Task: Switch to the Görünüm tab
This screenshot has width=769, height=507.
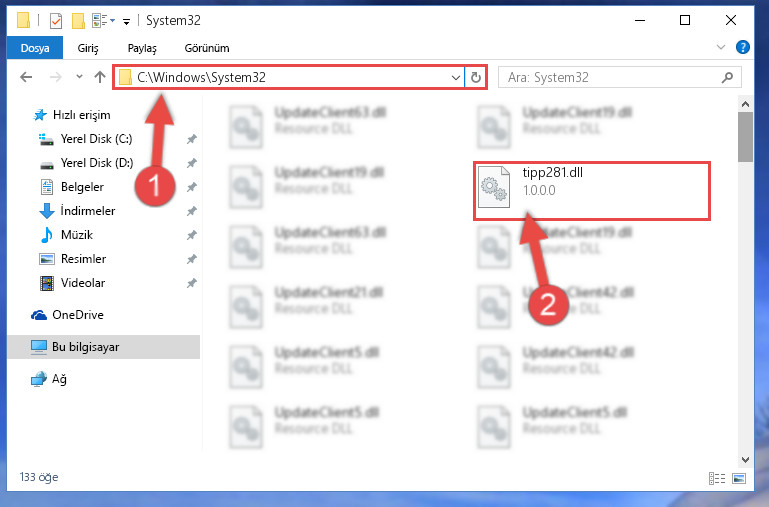Action: tap(206, 48)
